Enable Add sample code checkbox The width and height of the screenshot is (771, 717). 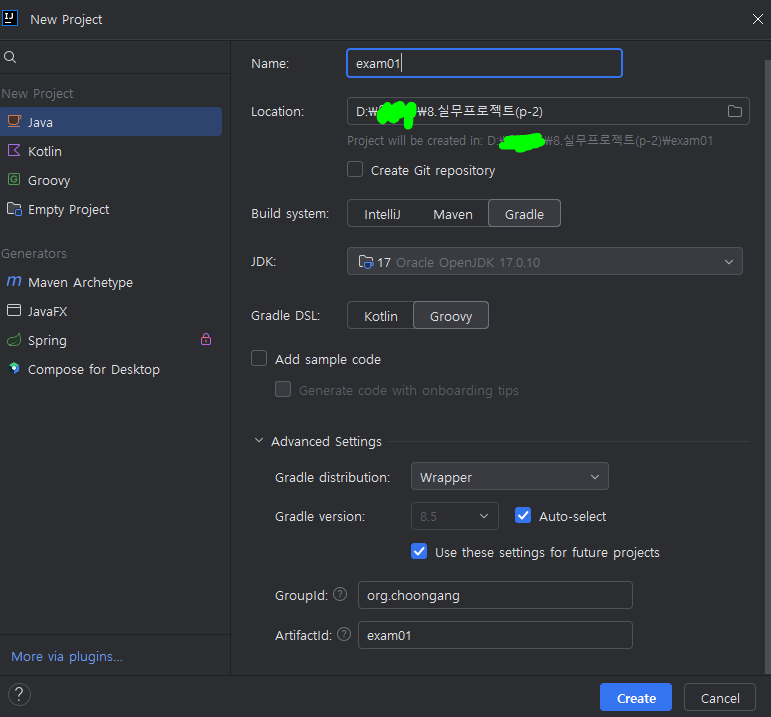(x=259, y=358)
